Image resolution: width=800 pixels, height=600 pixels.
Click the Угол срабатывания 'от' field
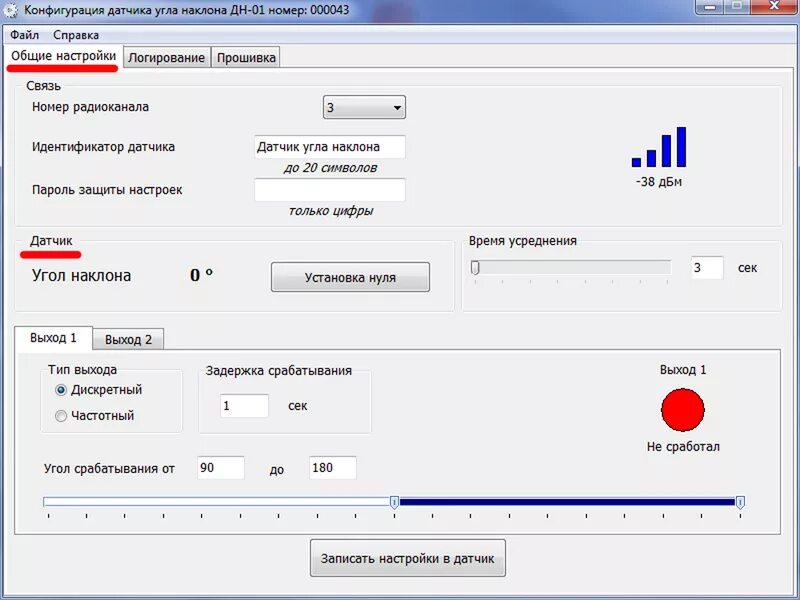pyautogui.click(x=221, y=468)
